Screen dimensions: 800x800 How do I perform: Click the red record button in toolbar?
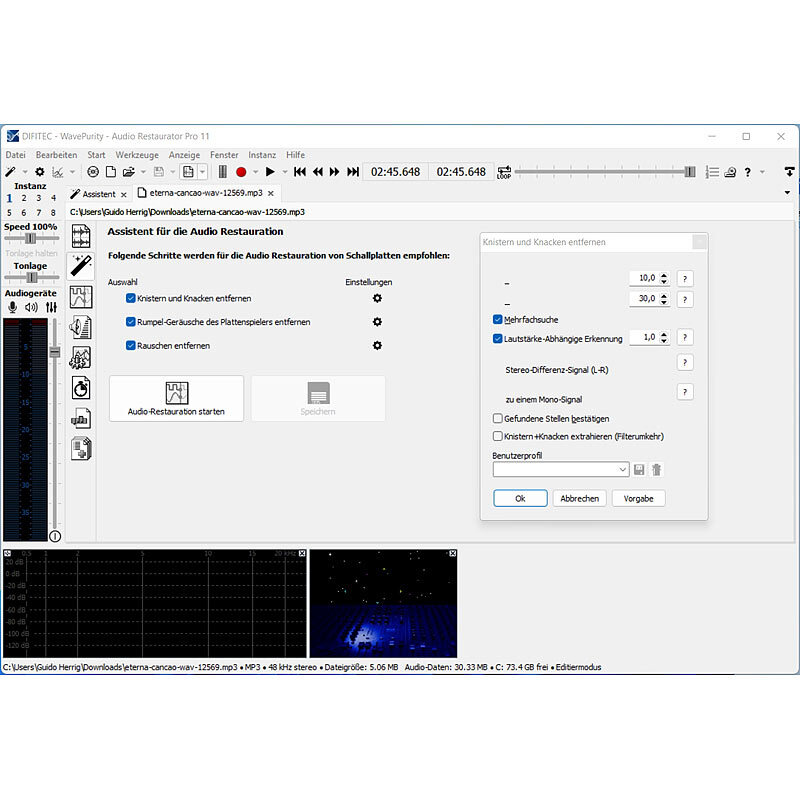(241, 172)
